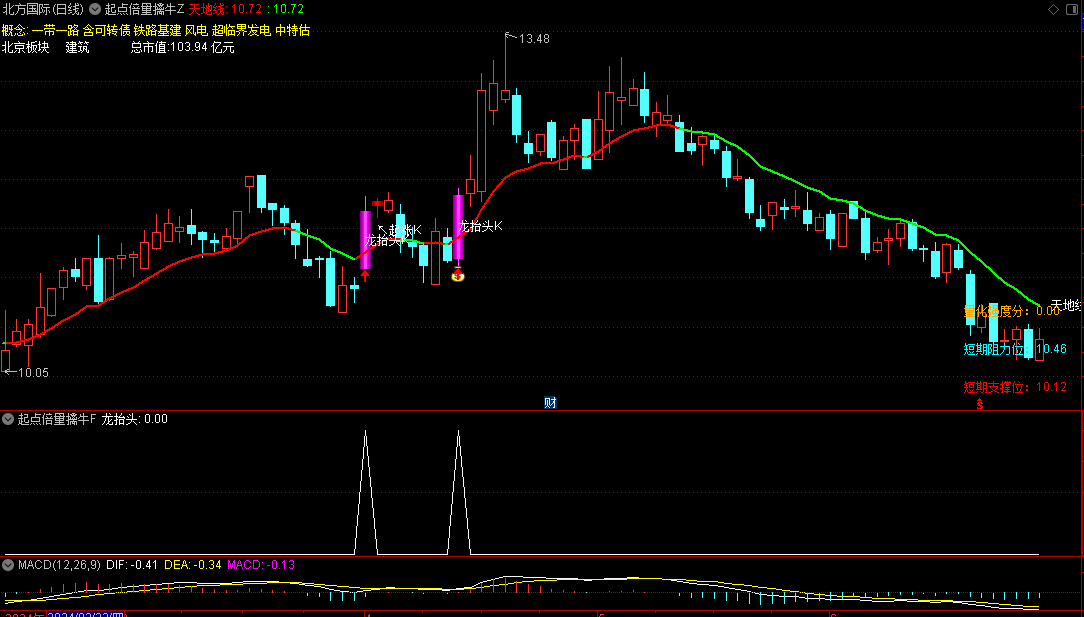
Task: Click the 天地线 label at line end
Action: point(1067,304)
